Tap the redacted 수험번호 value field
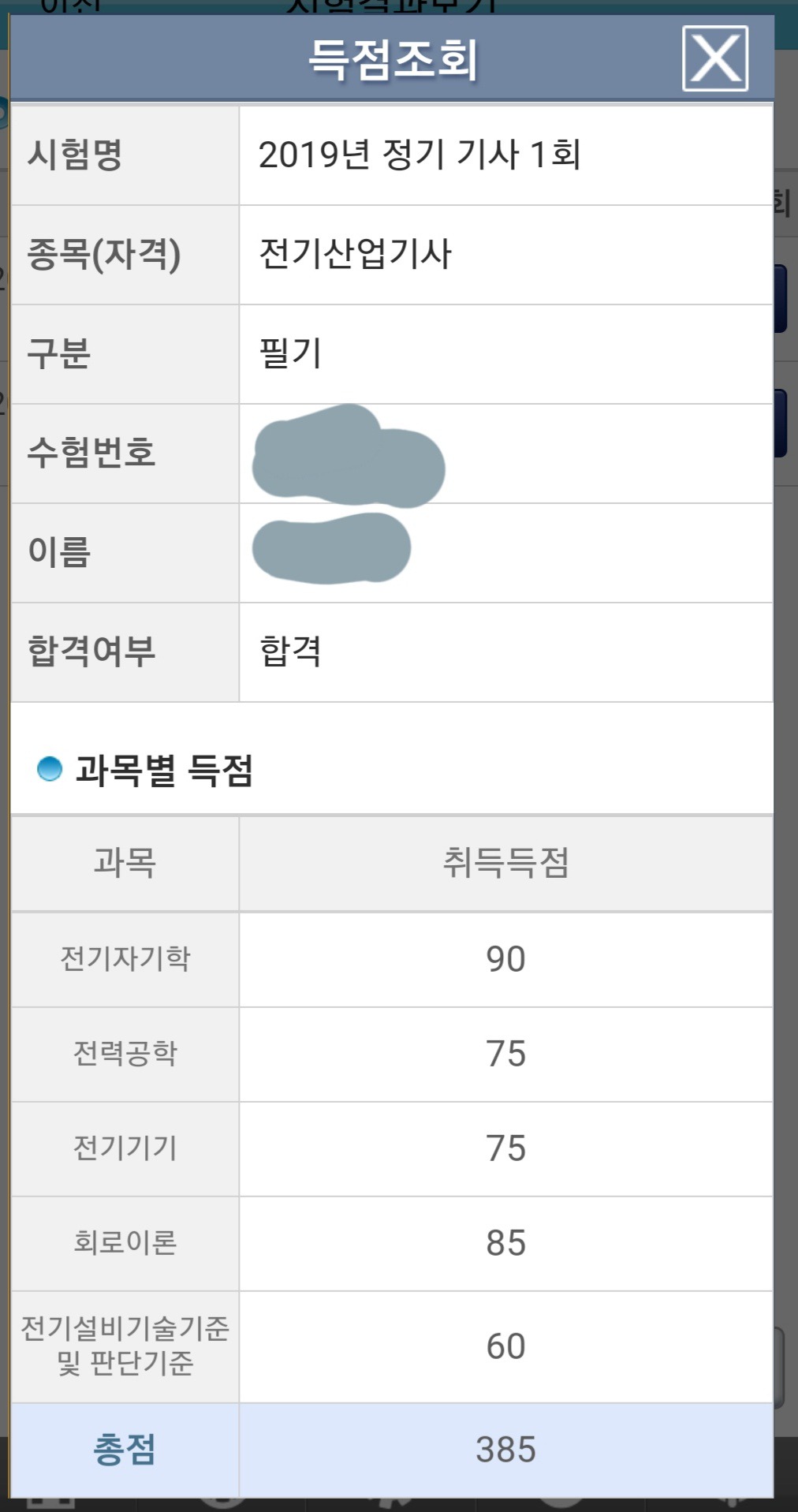This screenshot has width=798, height=1512. click(x=349, y=456)
